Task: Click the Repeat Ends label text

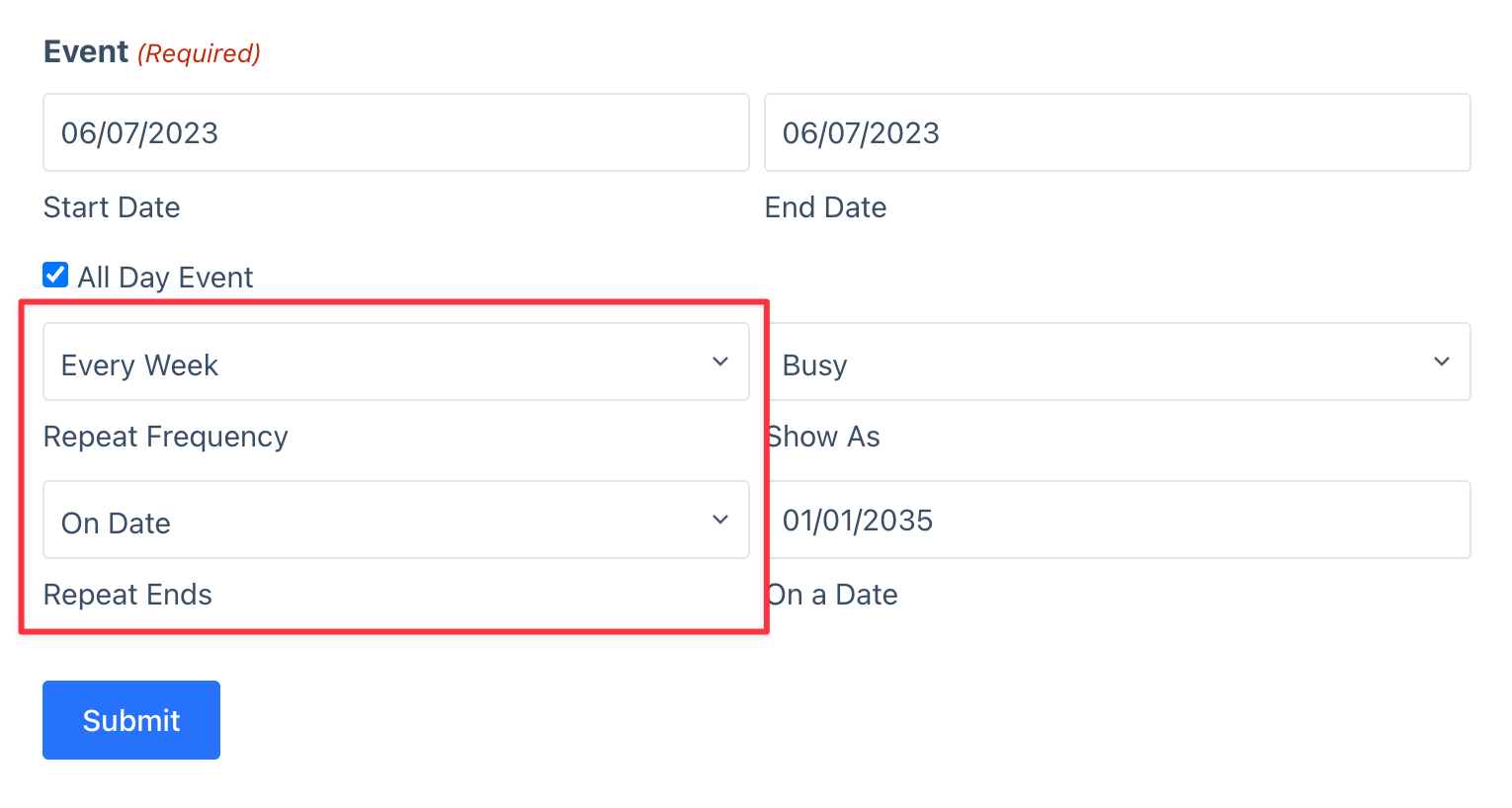Action: point(127,594)
